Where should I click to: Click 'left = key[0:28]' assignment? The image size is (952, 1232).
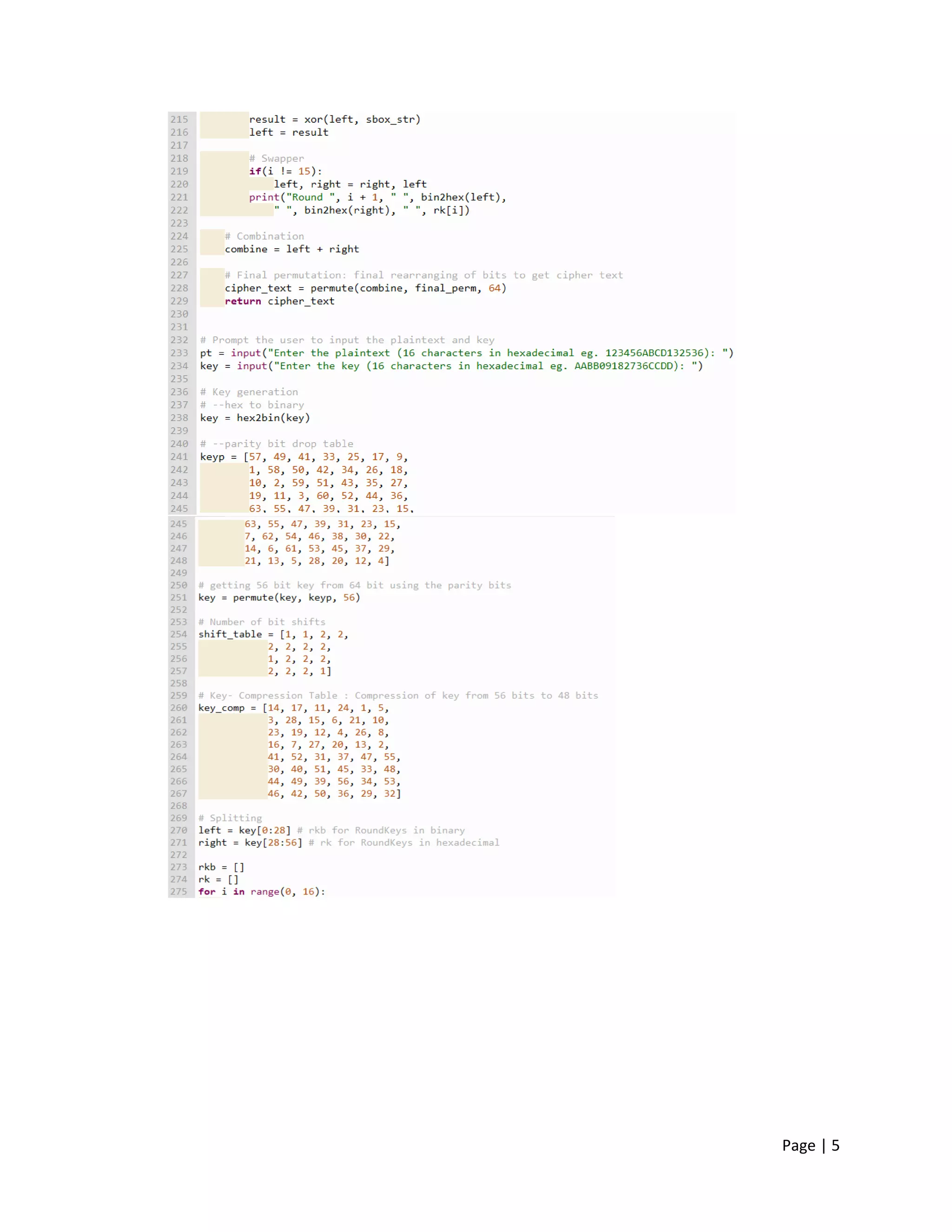click(244, 830)
